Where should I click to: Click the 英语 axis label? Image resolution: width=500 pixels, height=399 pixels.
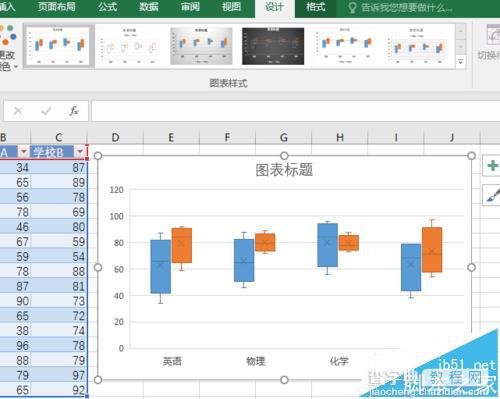(172, 361)
